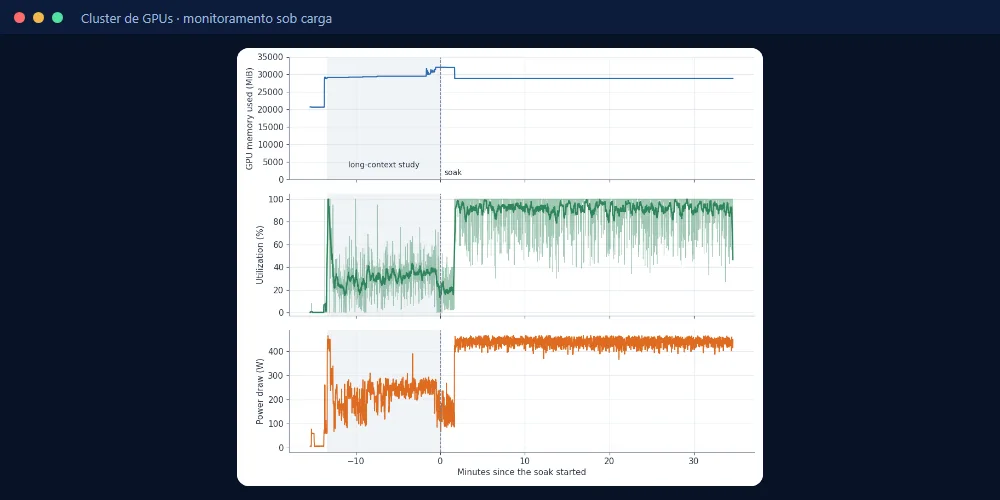This screenshot has width=1000, height=500.
Task: Click the 'soak' annotation text
Action: pos(453,172)
